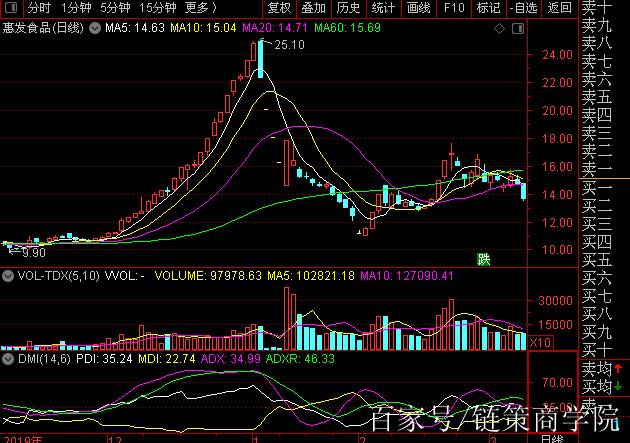
Task: Click the VOLUME: 97978.63 readout
Action: tap(208, 276)
